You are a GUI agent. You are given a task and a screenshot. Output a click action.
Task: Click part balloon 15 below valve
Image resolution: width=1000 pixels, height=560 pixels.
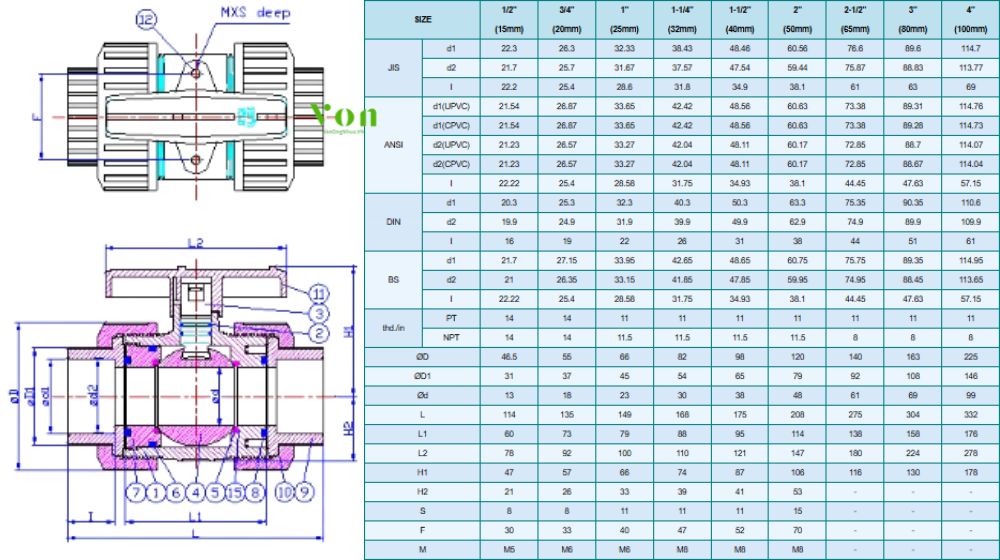click(235, 492)
